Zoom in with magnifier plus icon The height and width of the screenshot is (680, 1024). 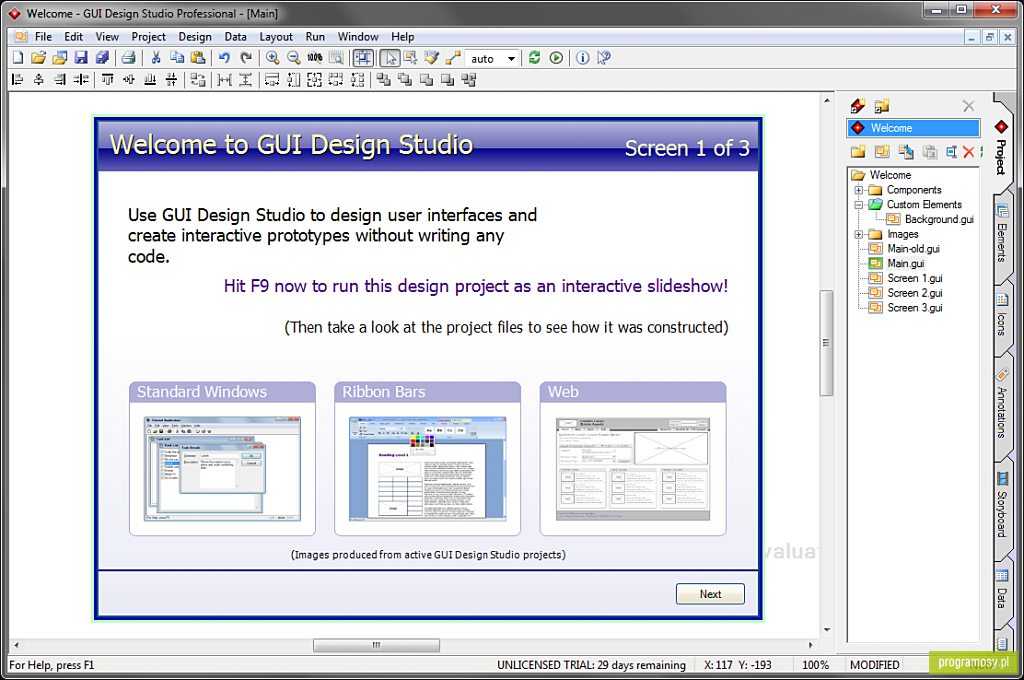[272, 58]
